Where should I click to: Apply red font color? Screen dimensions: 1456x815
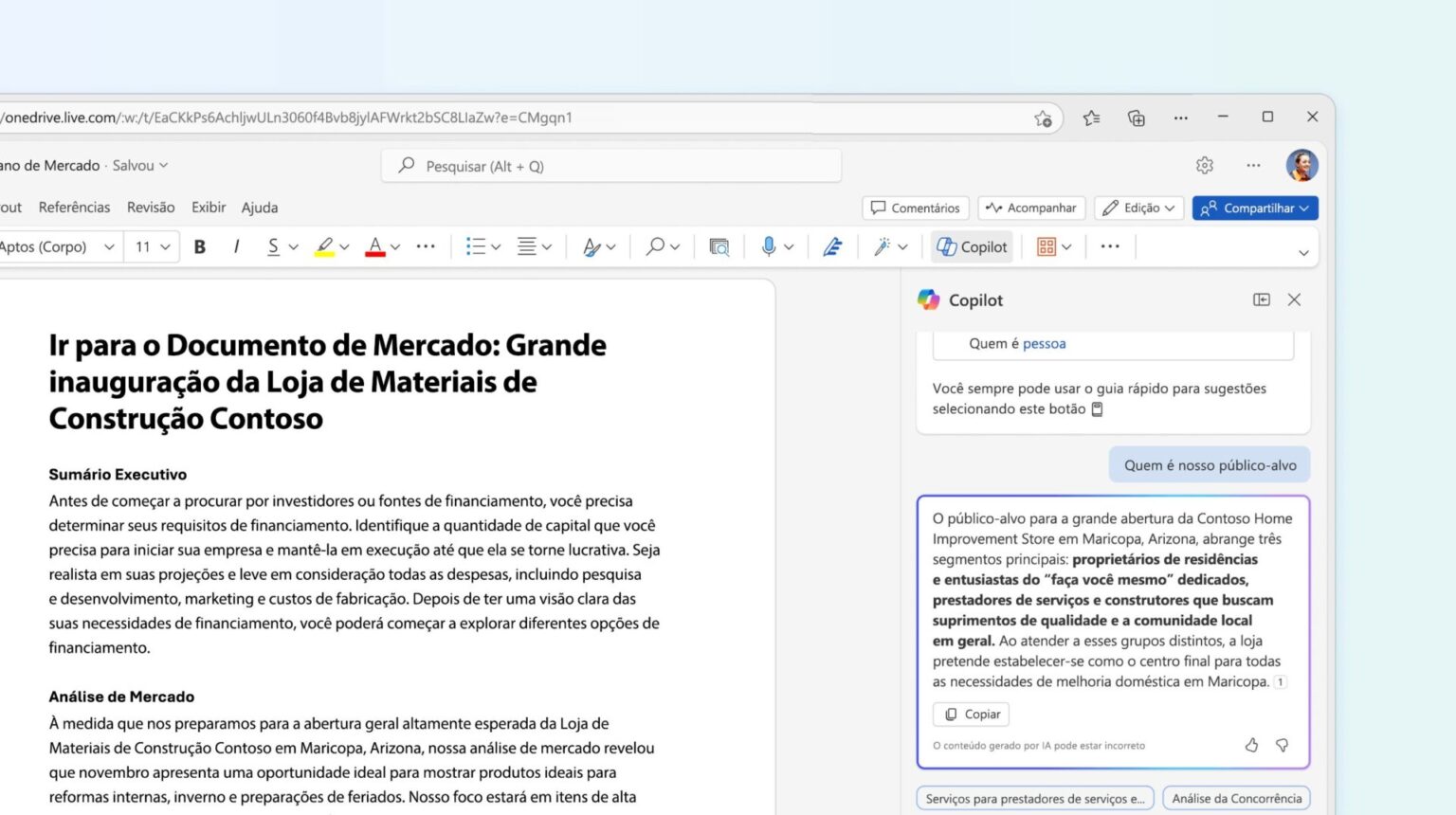click(375, 246)
